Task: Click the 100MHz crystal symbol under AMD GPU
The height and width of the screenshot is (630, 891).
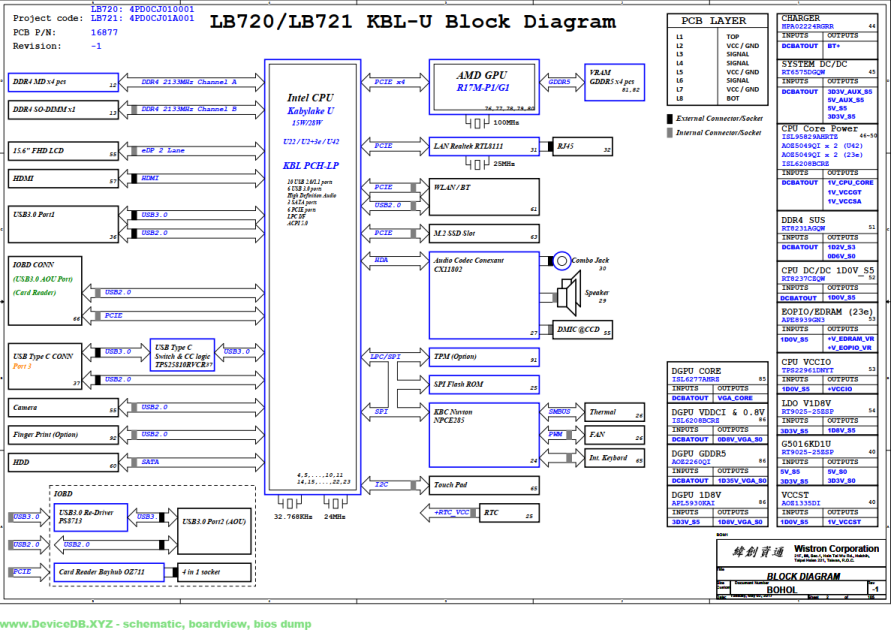Action: [x=477, y=123]
